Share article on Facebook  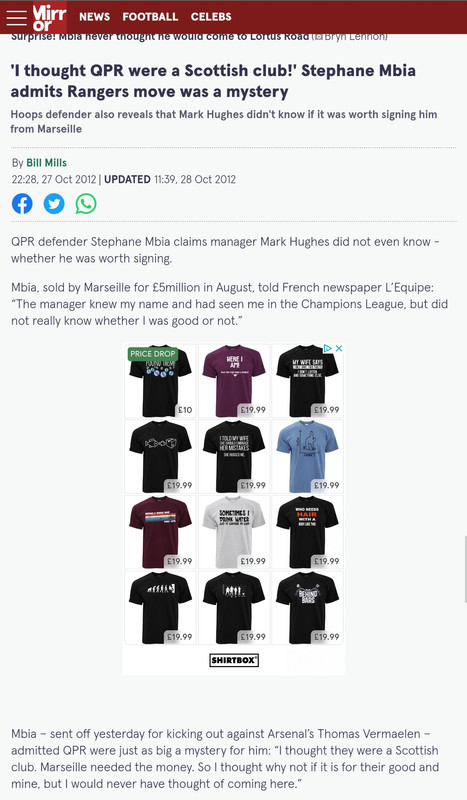[22, 204]
